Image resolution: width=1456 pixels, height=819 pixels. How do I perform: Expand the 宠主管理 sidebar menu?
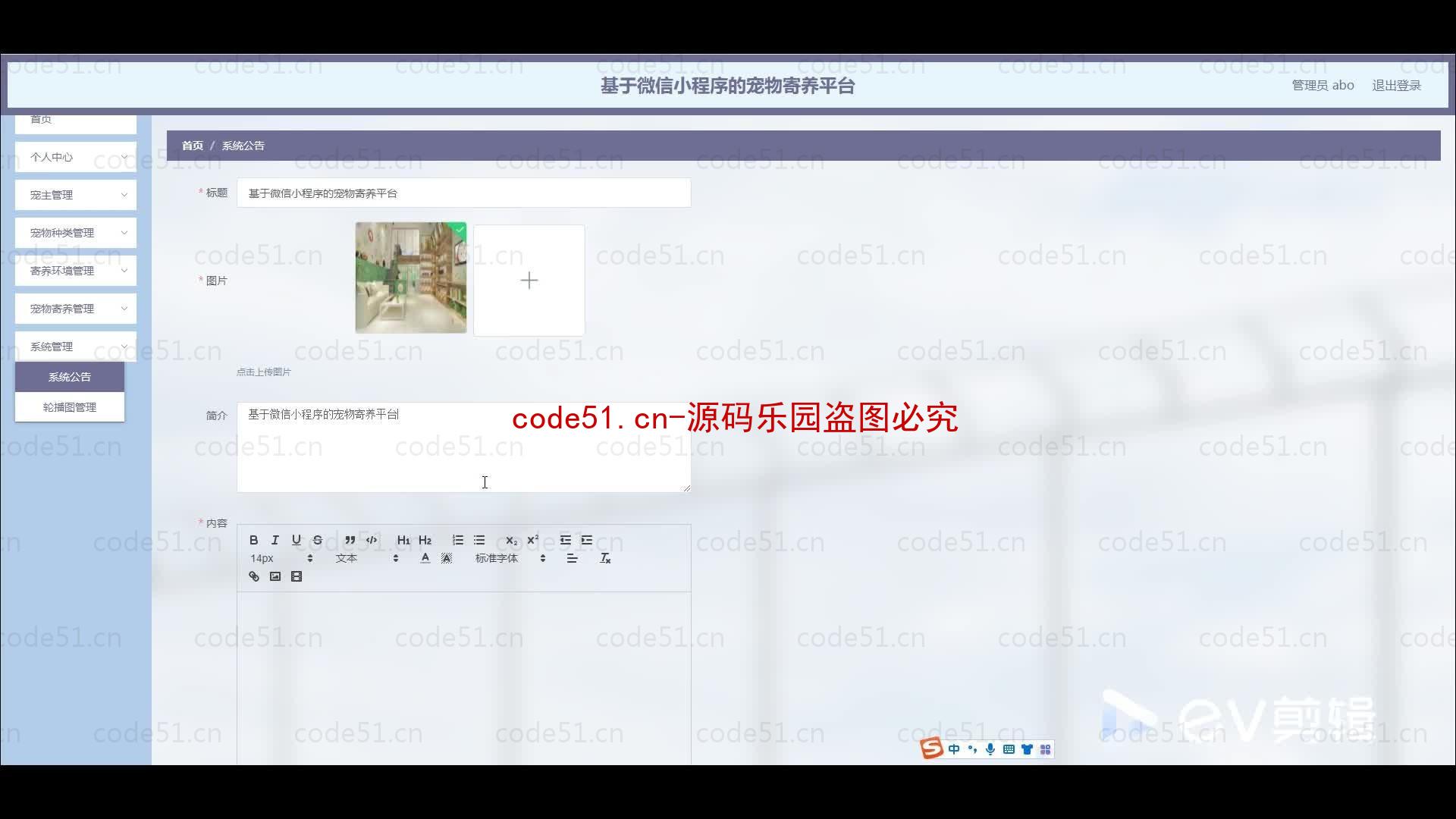pyautogui.click(x=76, y=194)
